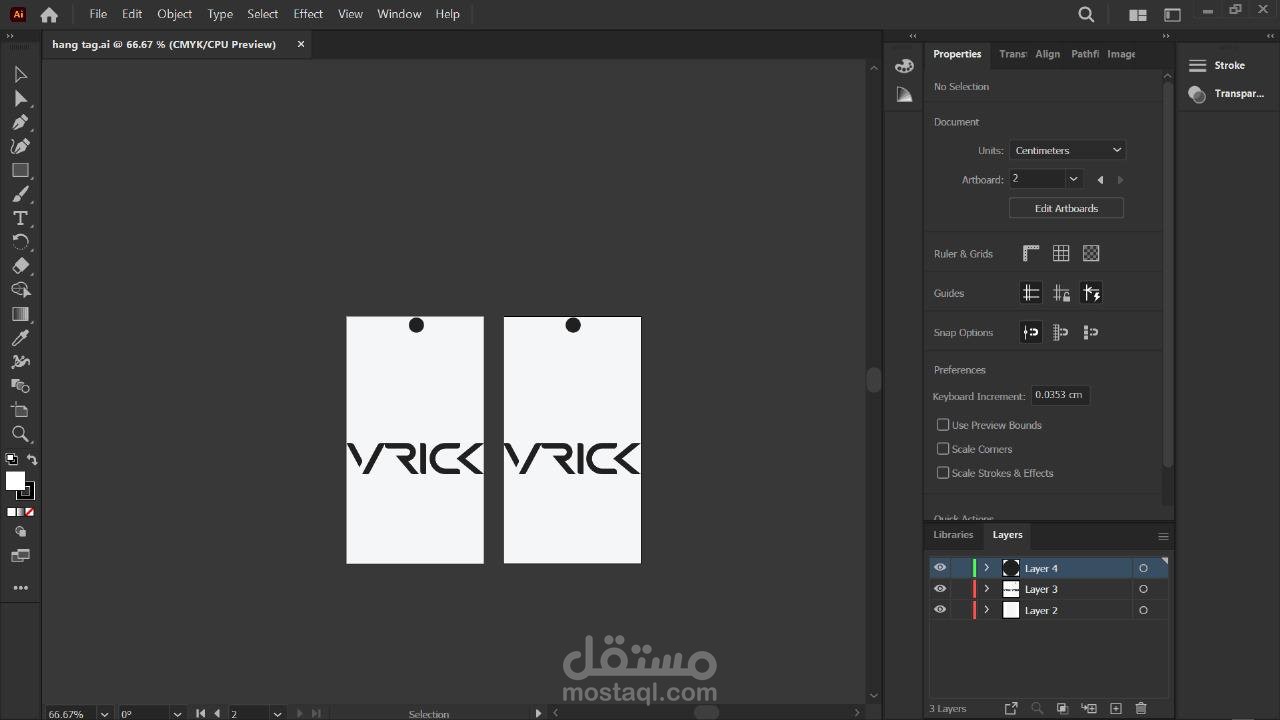
Task: Open the Effect menu
Action: (308, 14)
